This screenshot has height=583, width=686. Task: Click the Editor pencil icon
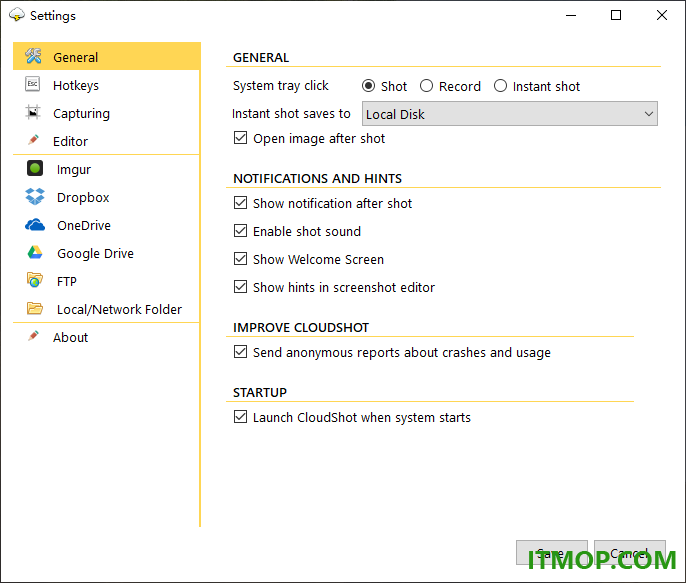tap(33, 140)
